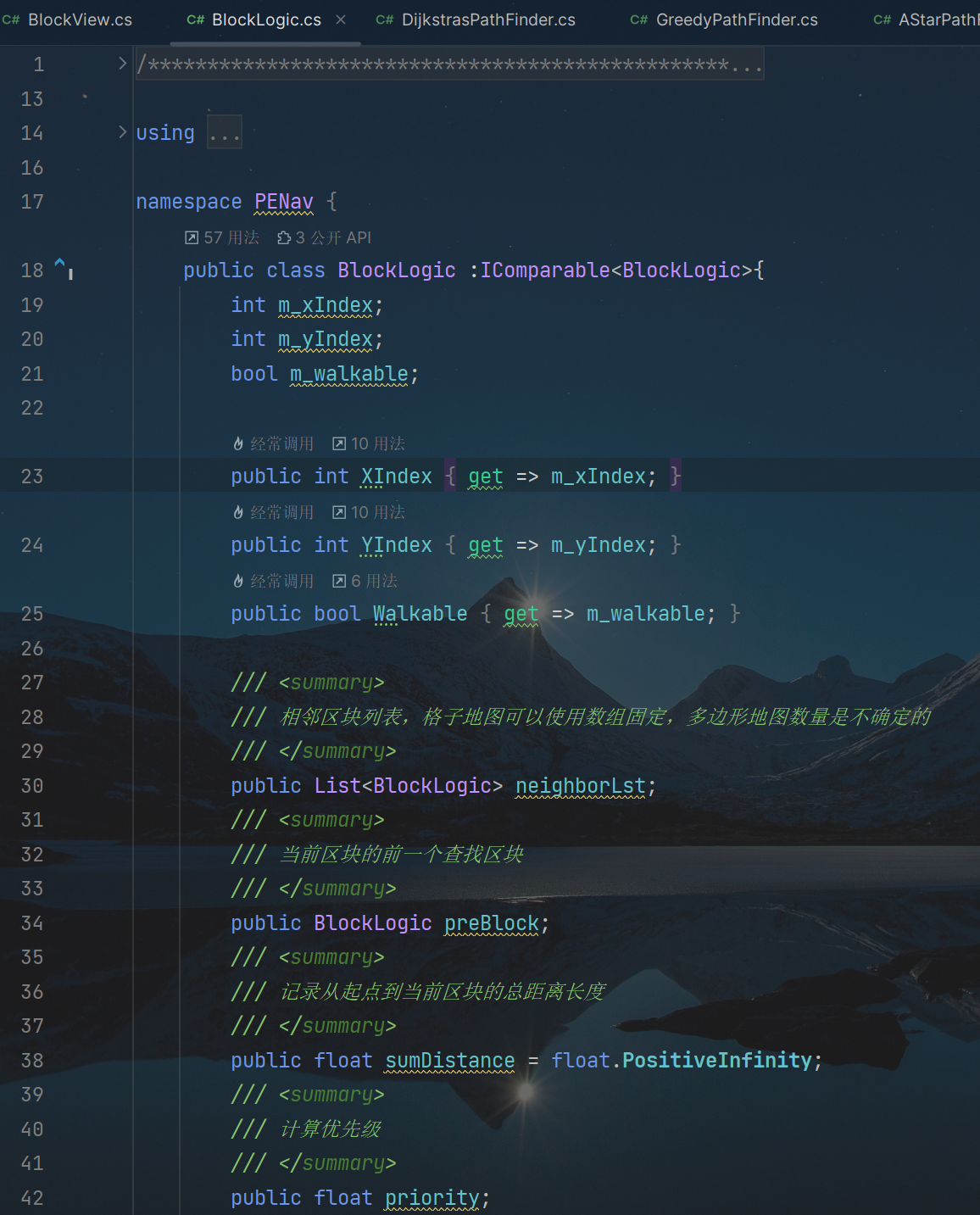980x1215 pixels.
Task: Expand the folded header comment on line 1
Action: (122, 64)
